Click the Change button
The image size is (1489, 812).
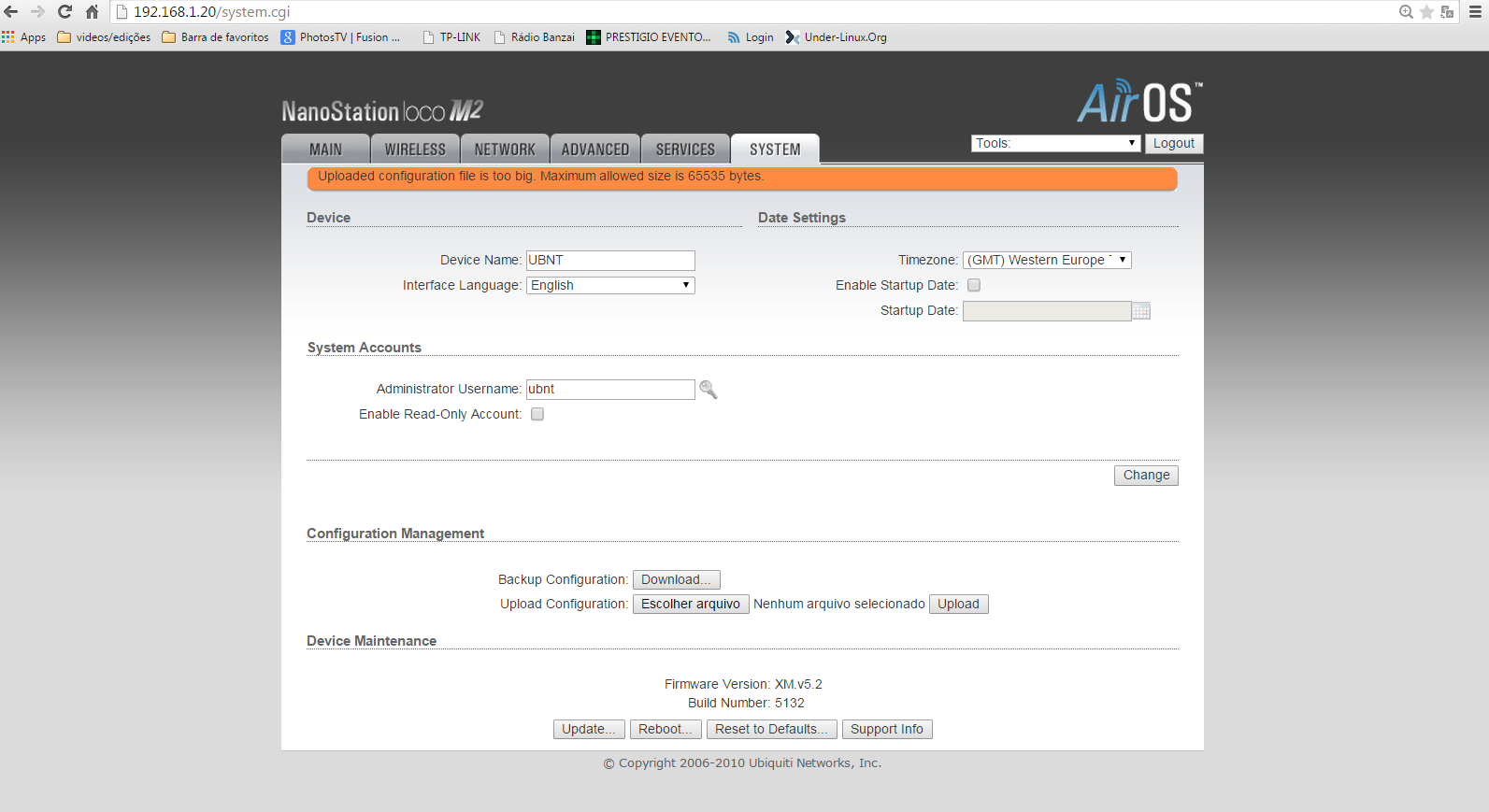1146,476
